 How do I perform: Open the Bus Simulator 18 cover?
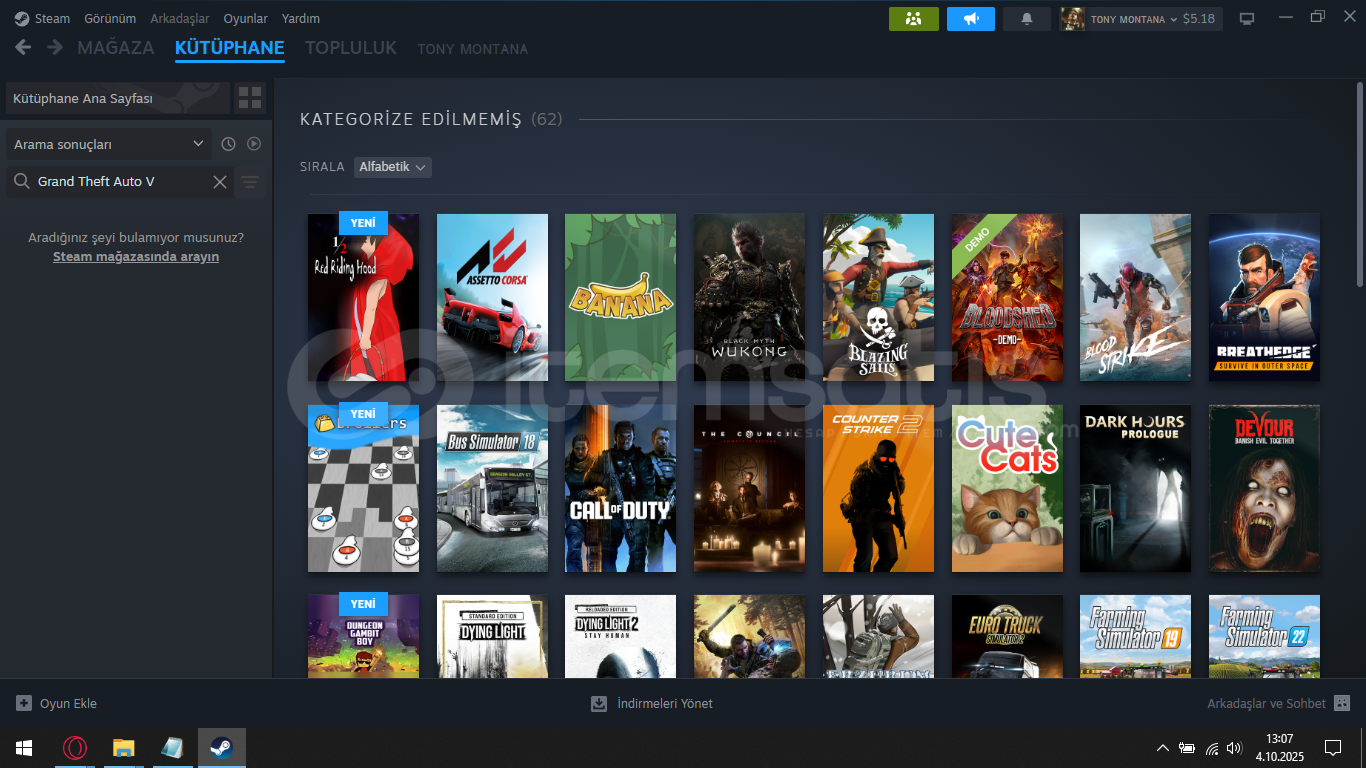[x=492, y=488]
